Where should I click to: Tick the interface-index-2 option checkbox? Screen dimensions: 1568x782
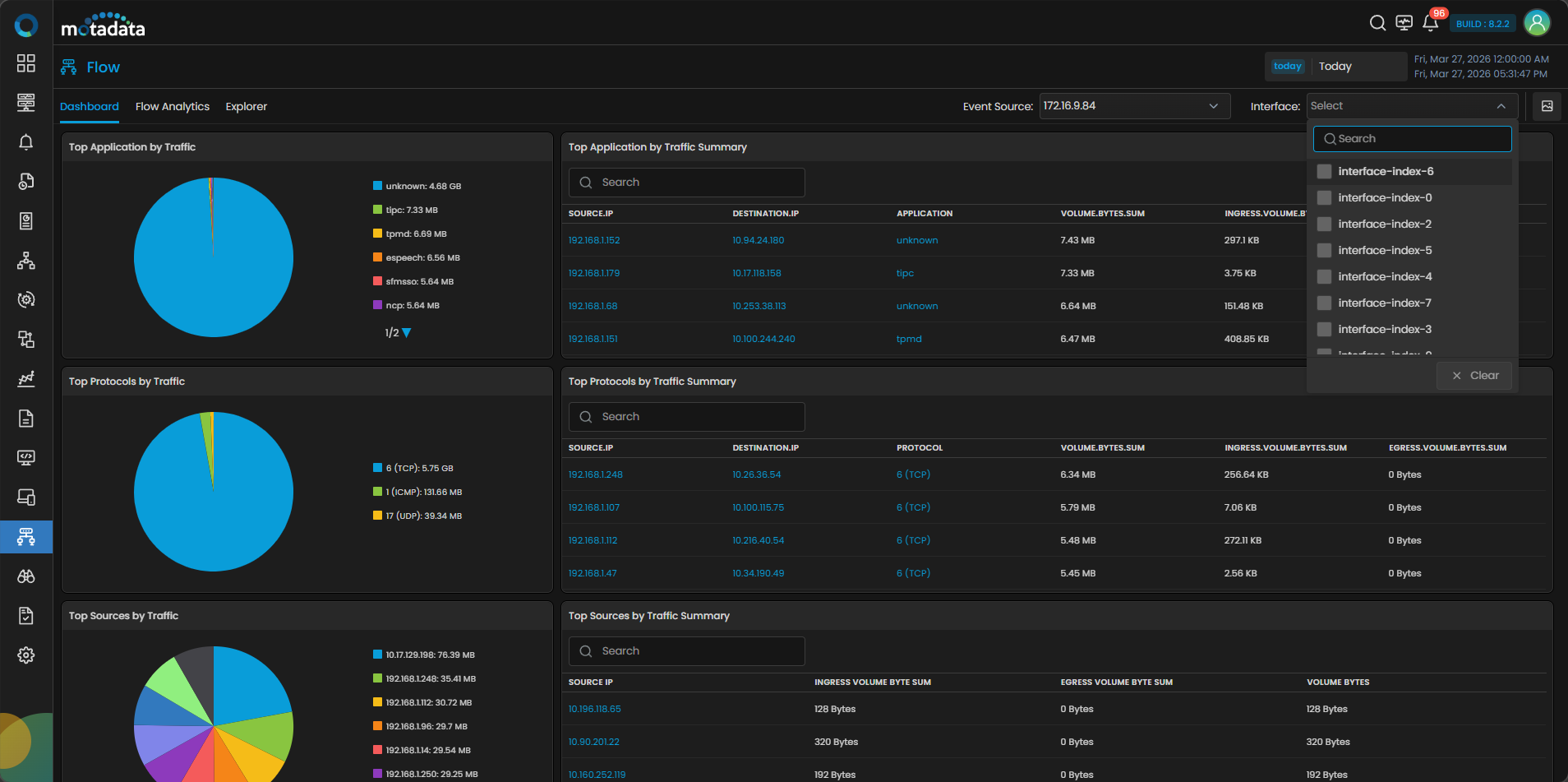point(1324,224)
